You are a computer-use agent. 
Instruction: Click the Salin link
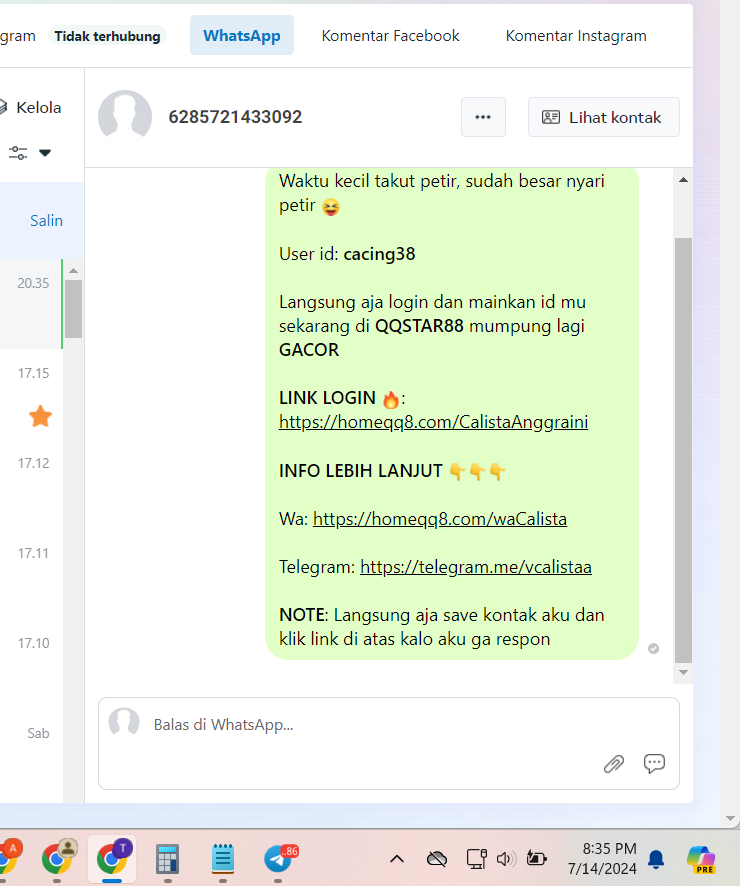coord(46,220)
